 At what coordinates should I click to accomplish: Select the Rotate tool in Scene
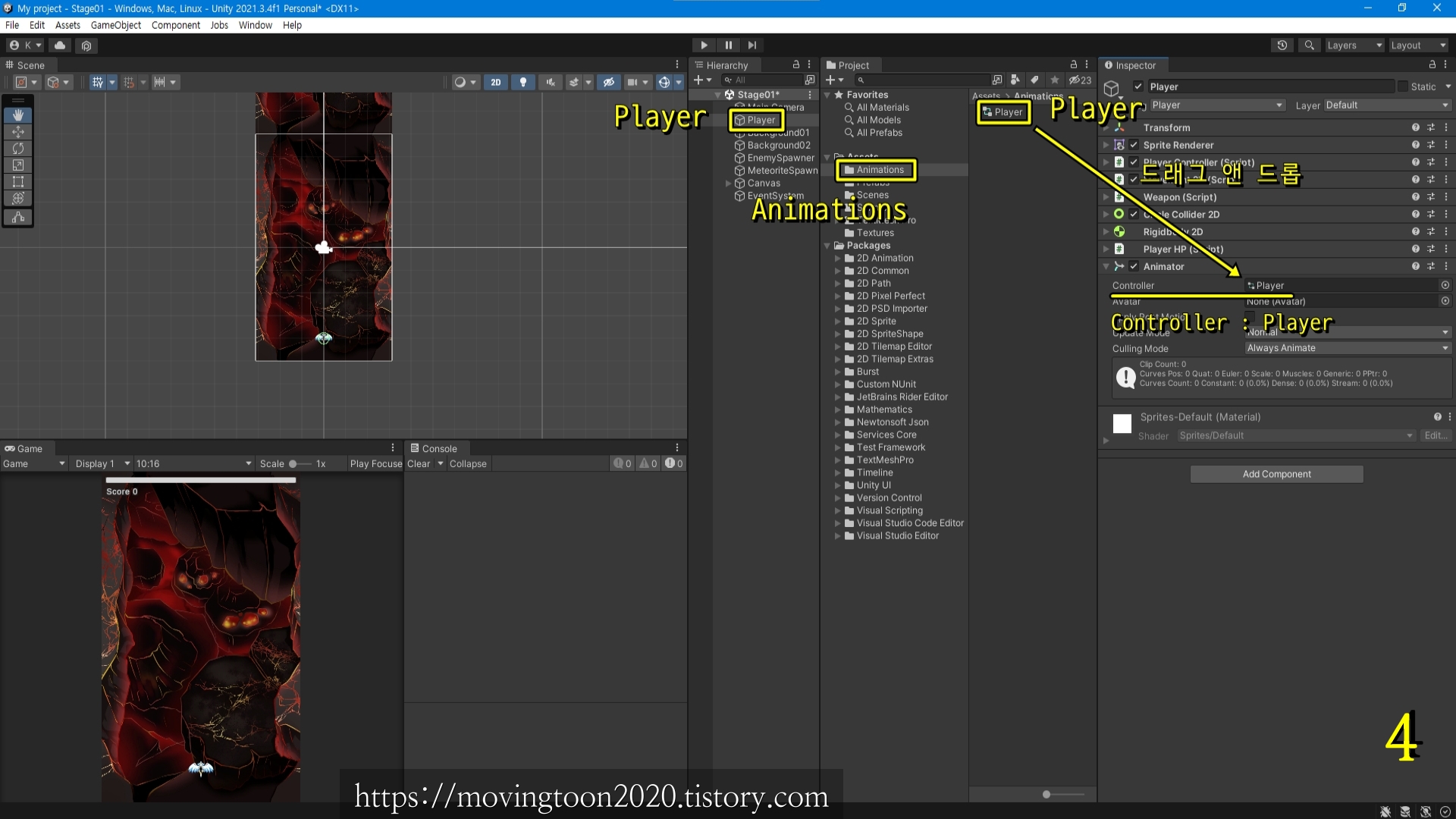coord(18,149)
